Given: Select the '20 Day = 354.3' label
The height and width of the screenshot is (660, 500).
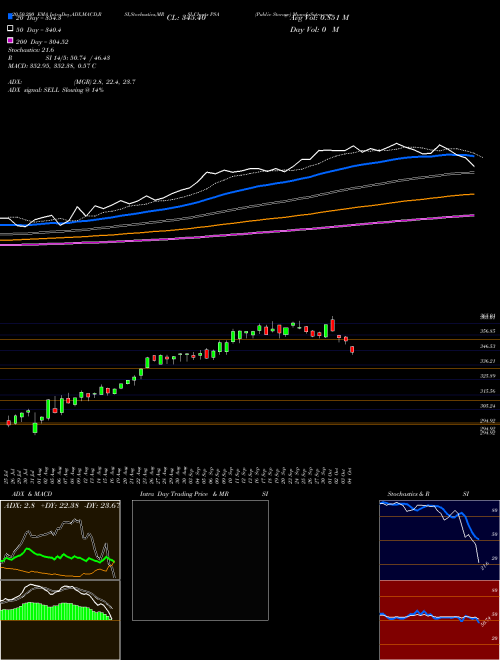Looking at the screenshot, I should point(38,18).
